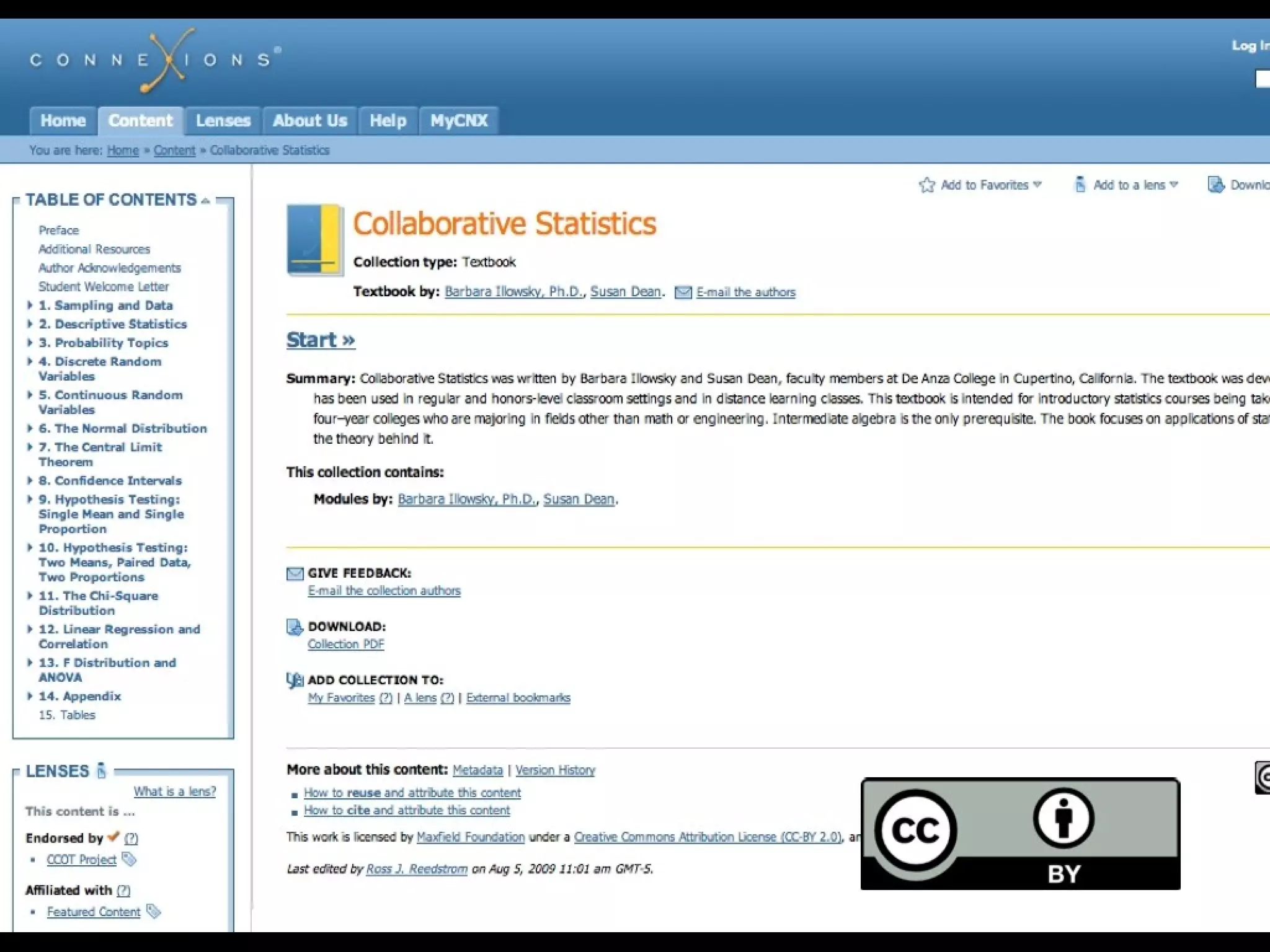Click the Creative Commons BY license badge

click(x=1020, y=834)
